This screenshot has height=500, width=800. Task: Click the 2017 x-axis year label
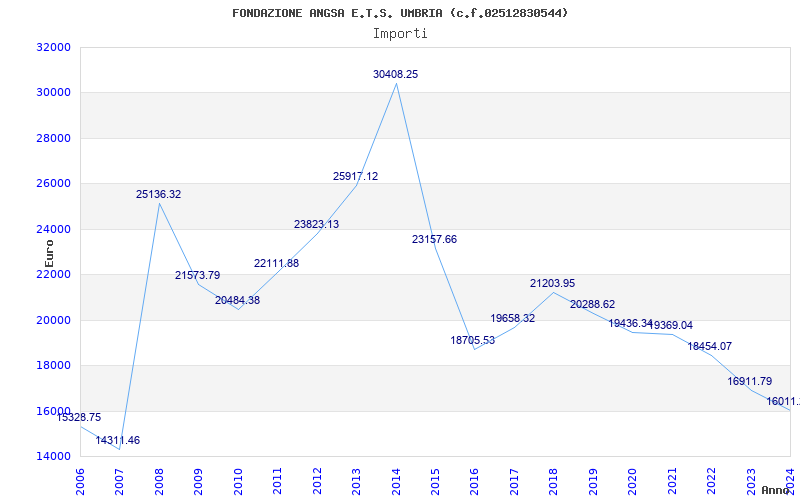pyautogui.click(x=514, y=482)
